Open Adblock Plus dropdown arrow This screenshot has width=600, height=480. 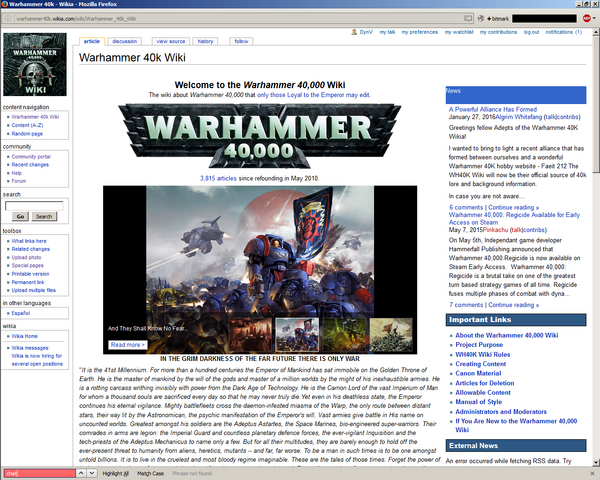pyautogui.click(x=594, y=18)
